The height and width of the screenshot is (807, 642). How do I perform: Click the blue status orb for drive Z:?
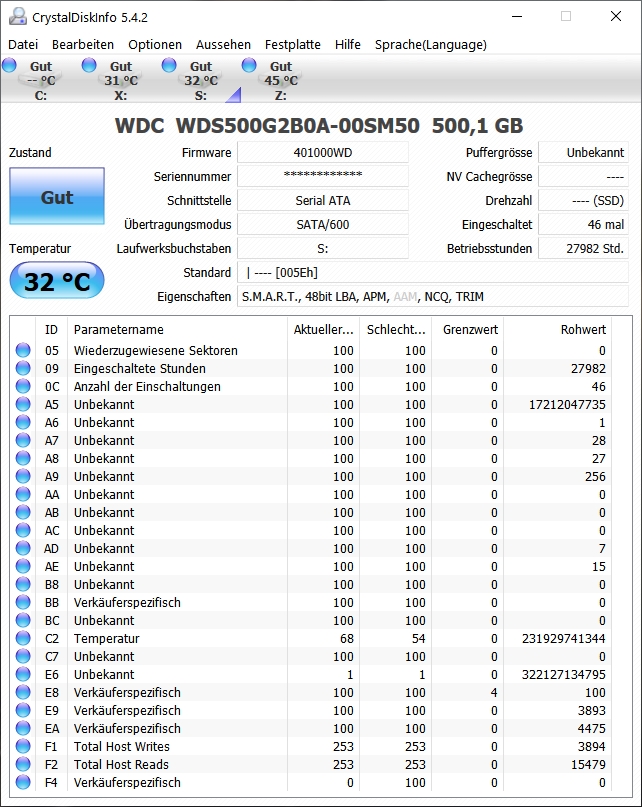point(249,66)
